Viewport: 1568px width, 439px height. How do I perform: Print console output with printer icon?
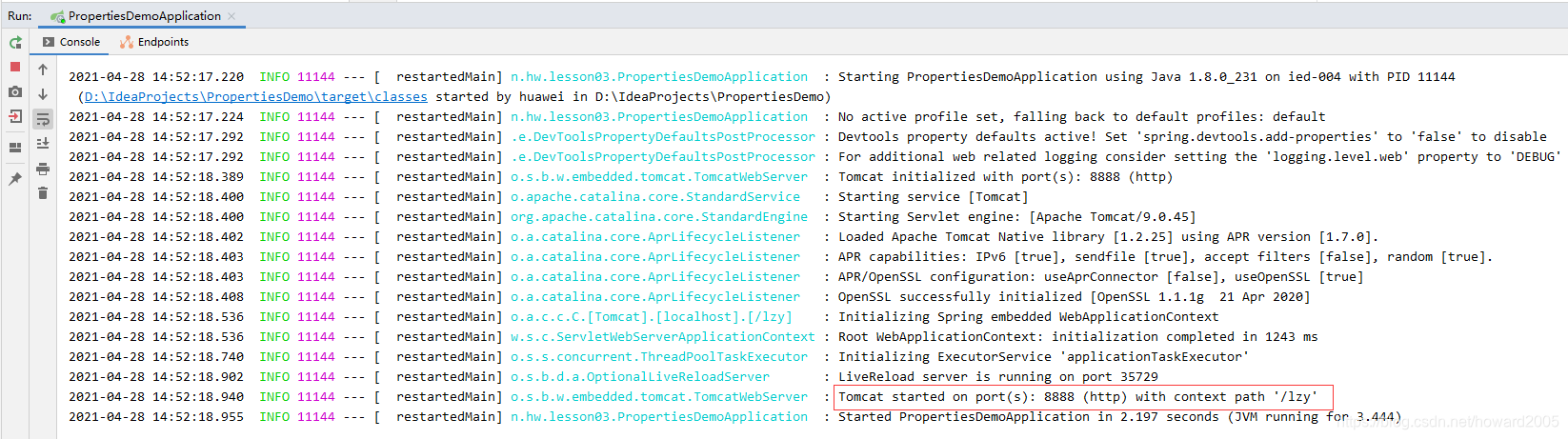click(43, 169)
